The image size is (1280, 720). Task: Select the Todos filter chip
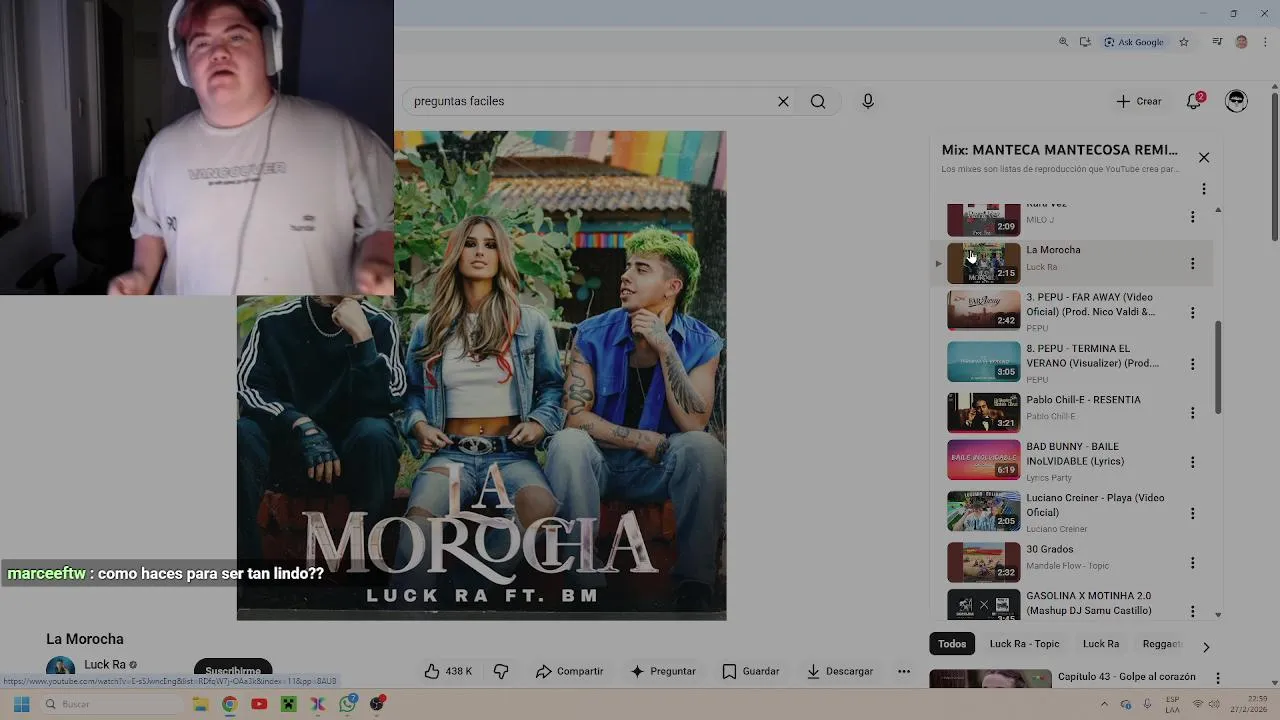[x=952, y=644]
